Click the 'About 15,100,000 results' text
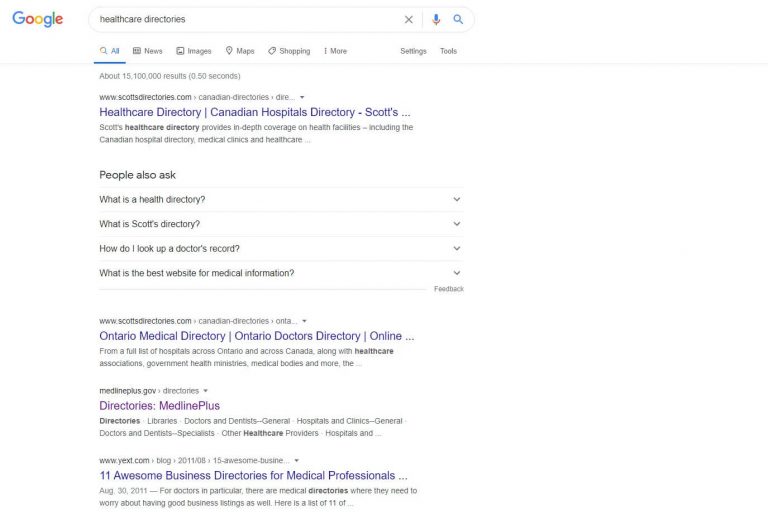Image resolution: width=768 pixels, height=519 pixels. 170,76
